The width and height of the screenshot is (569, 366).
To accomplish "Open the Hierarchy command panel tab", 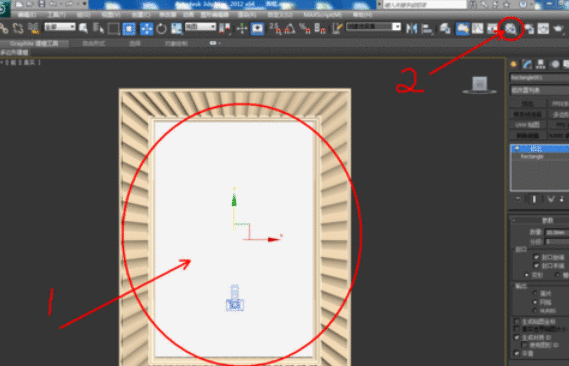I will pyautogui.click(x=541, y=65).
